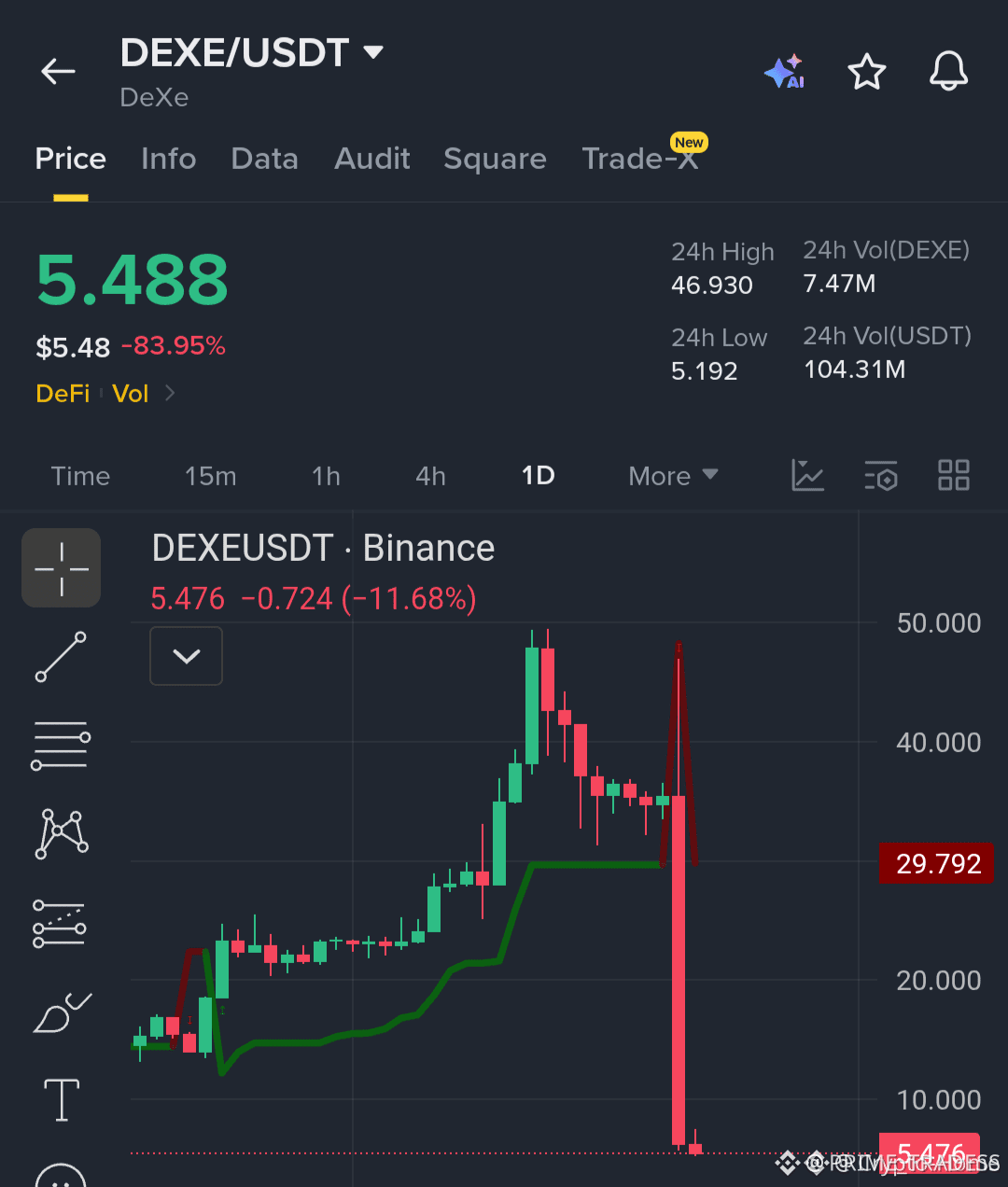The image size is (1008, 1187).
Task: Open the emoji sticker tool
Action: 62,1175
